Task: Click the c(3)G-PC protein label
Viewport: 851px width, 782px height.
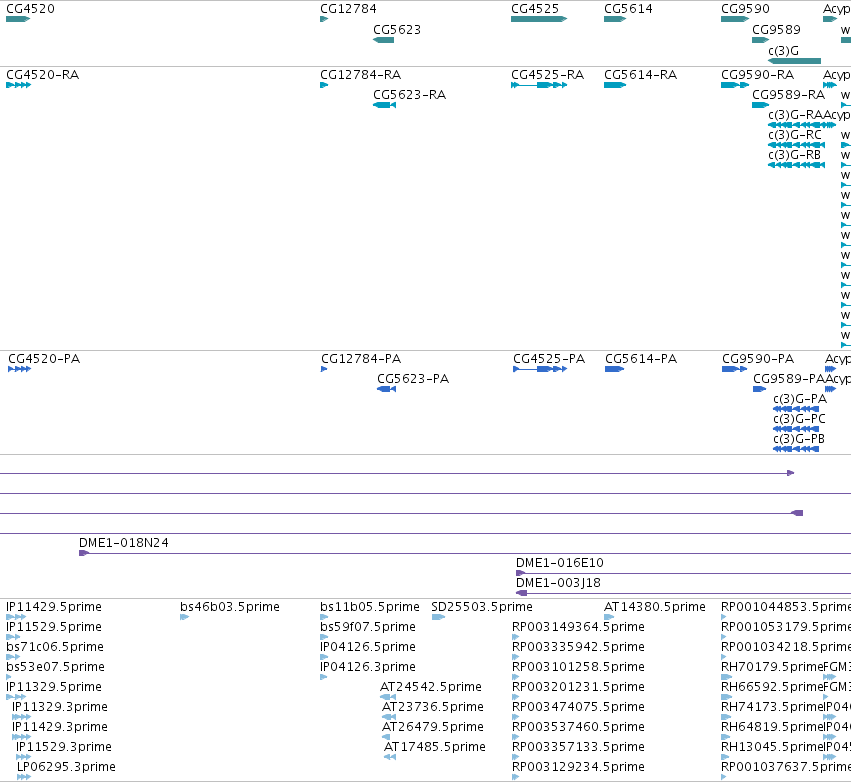Action: point(799,419)
